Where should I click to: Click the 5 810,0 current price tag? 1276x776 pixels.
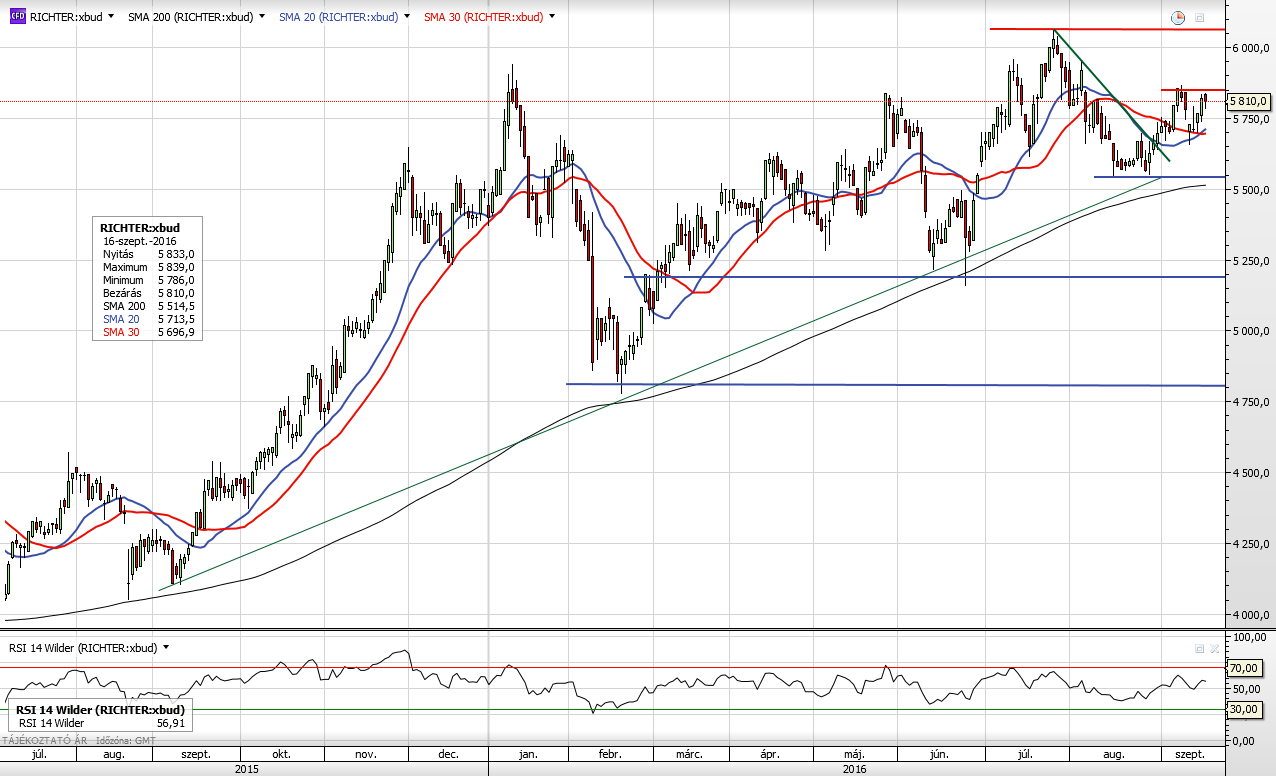click(1249, 101)
